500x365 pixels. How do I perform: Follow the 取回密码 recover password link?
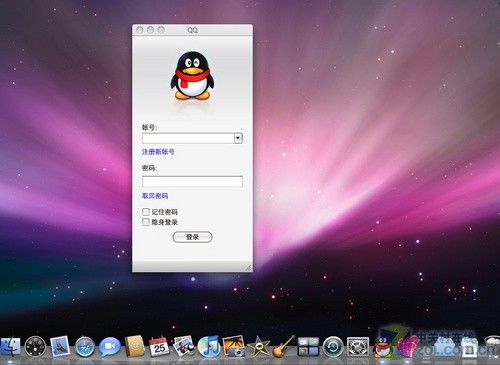[x=155, y=196]
